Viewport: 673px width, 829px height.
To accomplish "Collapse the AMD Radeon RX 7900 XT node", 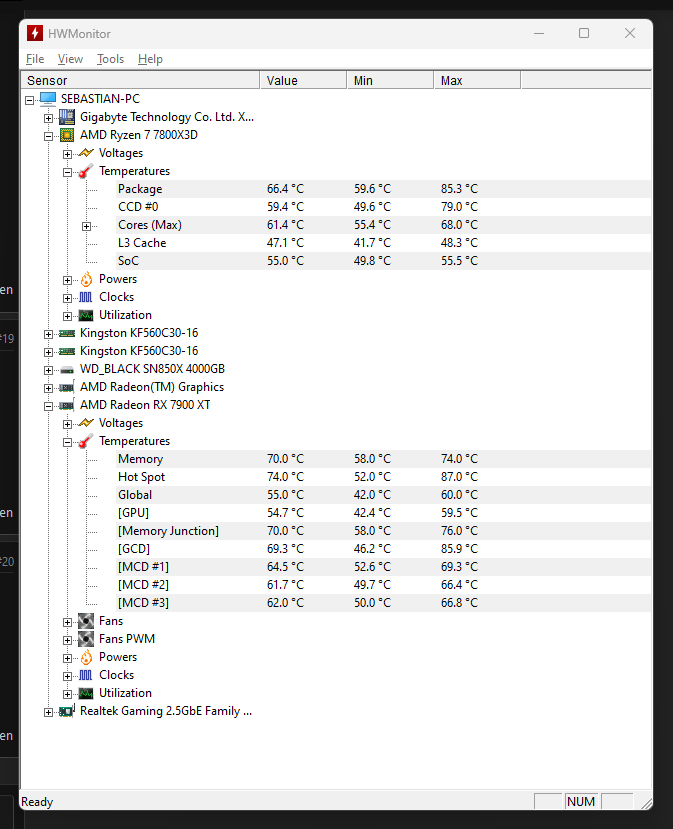I will [x=49, y=406].
